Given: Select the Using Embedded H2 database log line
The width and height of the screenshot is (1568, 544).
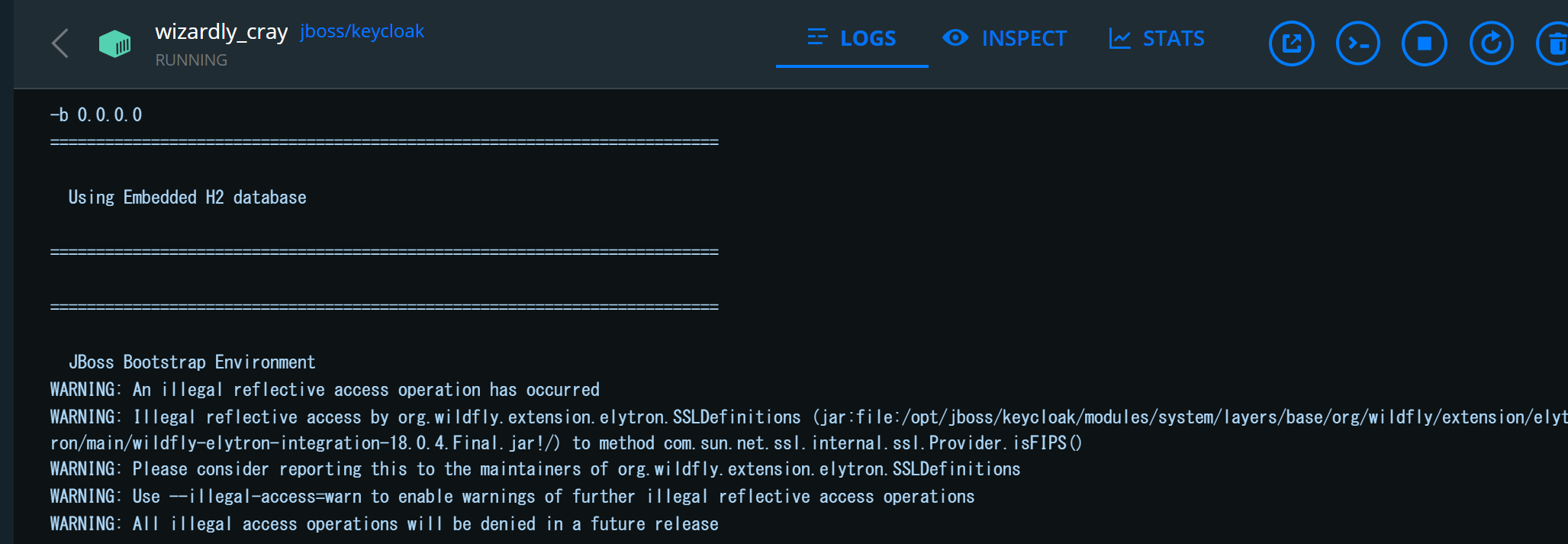Looking at the screenshot, I should (186, 197).
